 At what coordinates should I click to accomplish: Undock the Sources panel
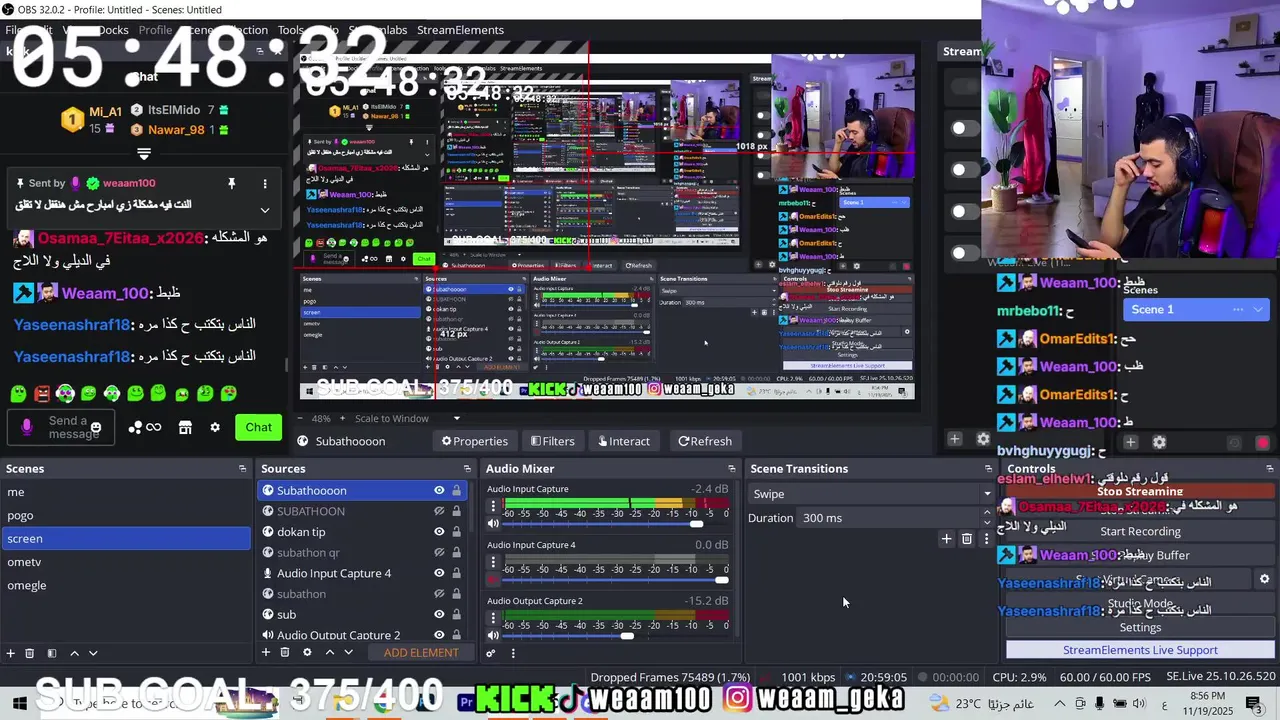[467, 468]
